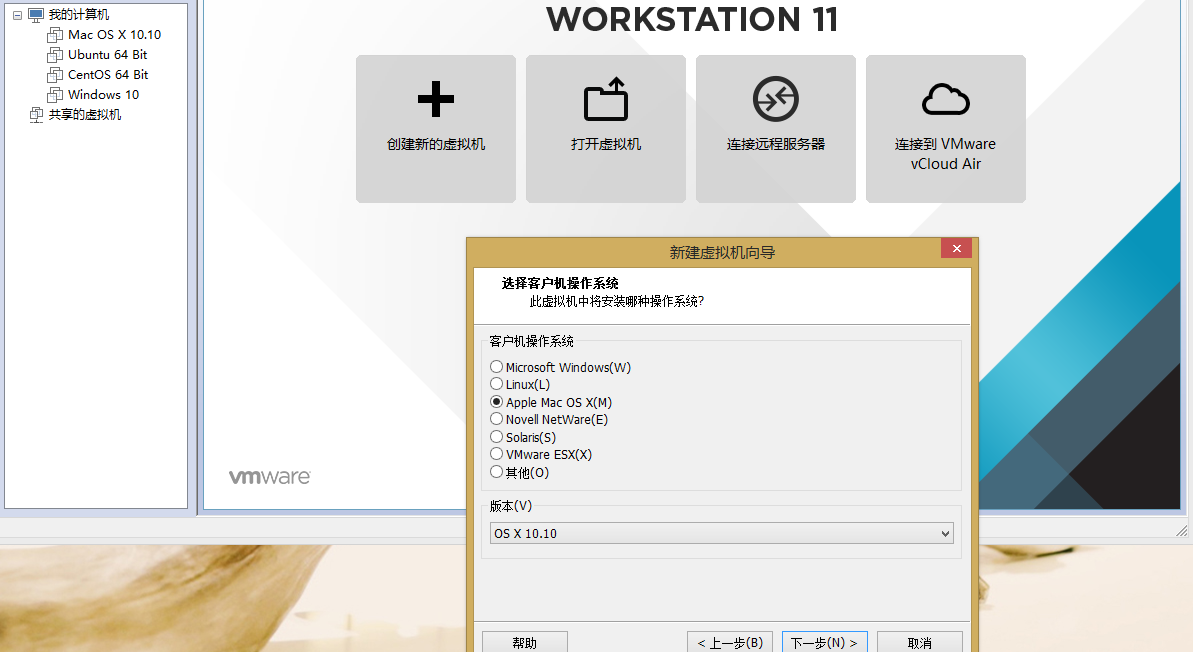Select Windows 10 virtual machine entry

coord(103,95)
